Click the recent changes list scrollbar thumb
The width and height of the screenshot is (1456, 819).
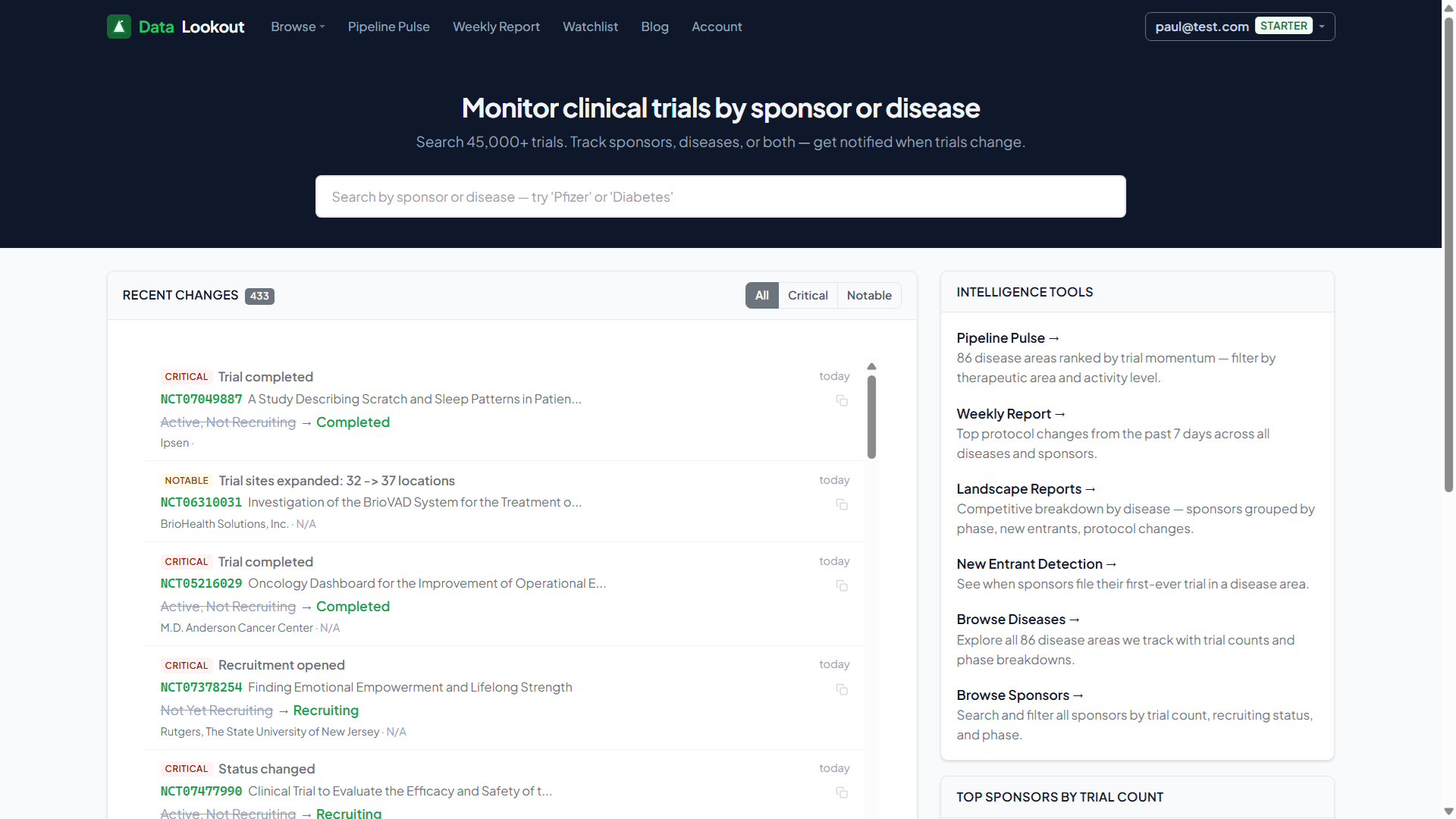pos(871,417)
